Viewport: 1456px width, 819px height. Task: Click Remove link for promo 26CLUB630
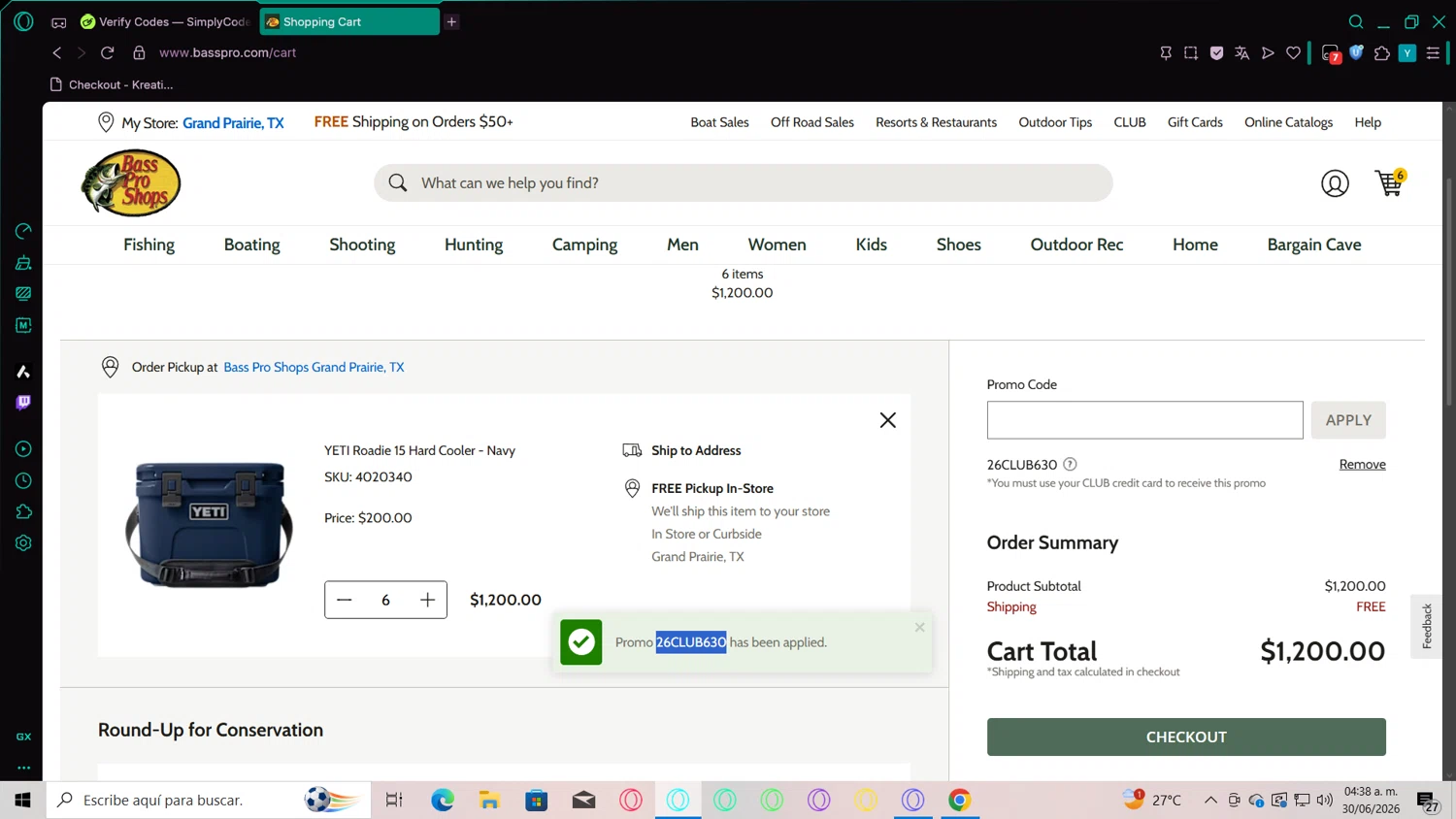click(1362, 464)
